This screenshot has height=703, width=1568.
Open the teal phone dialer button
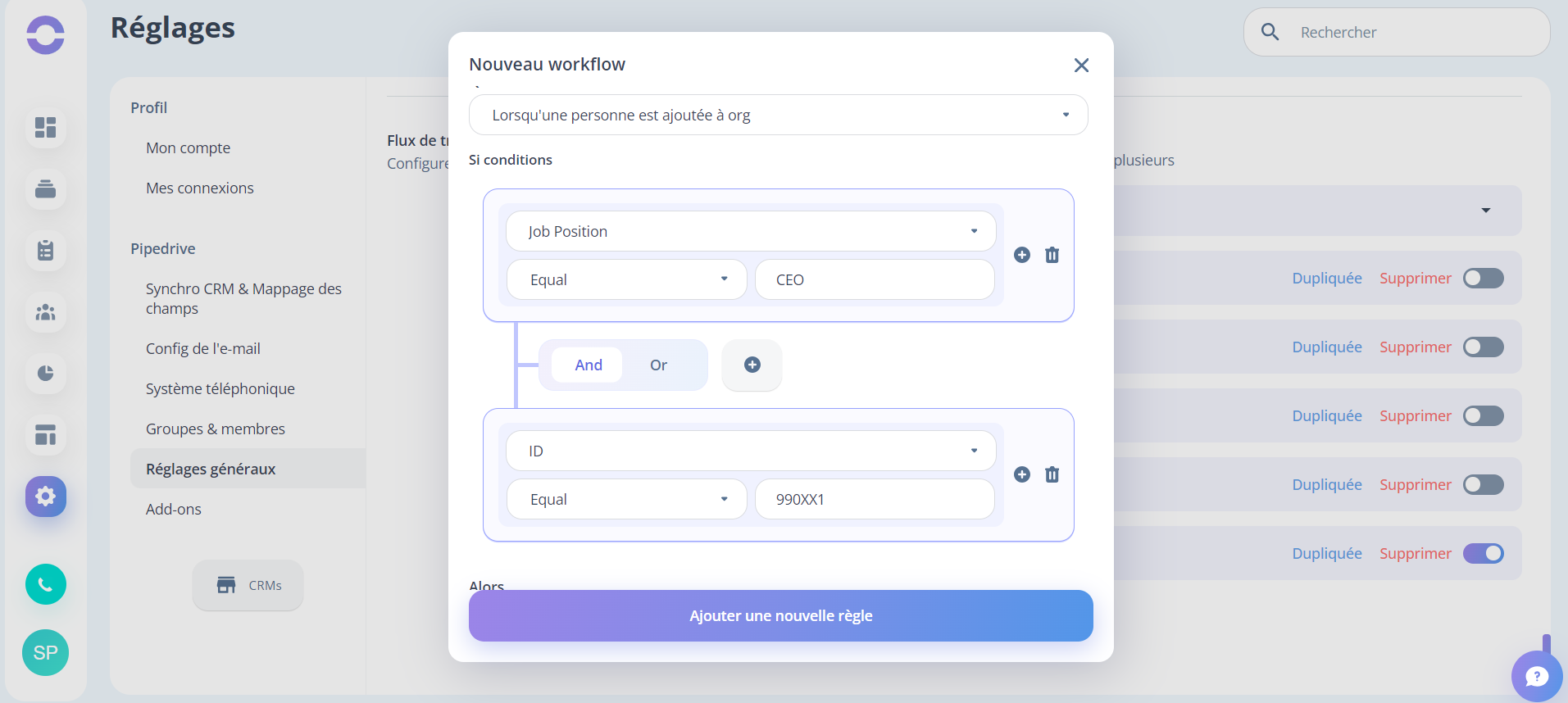pos(46,584)
